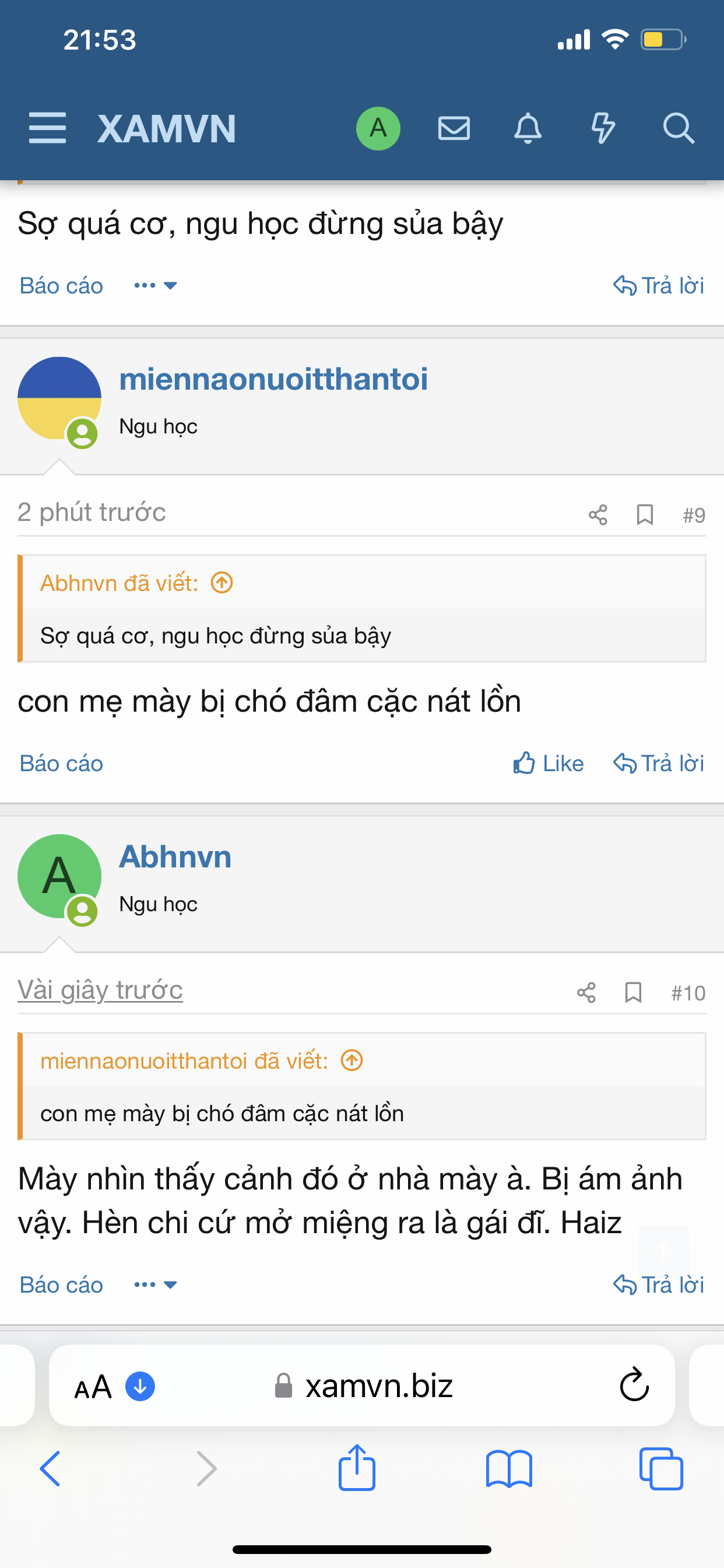Open Safari AA page settings menu
Viewport: 724px width, 1568px height.
[93, 1387]
